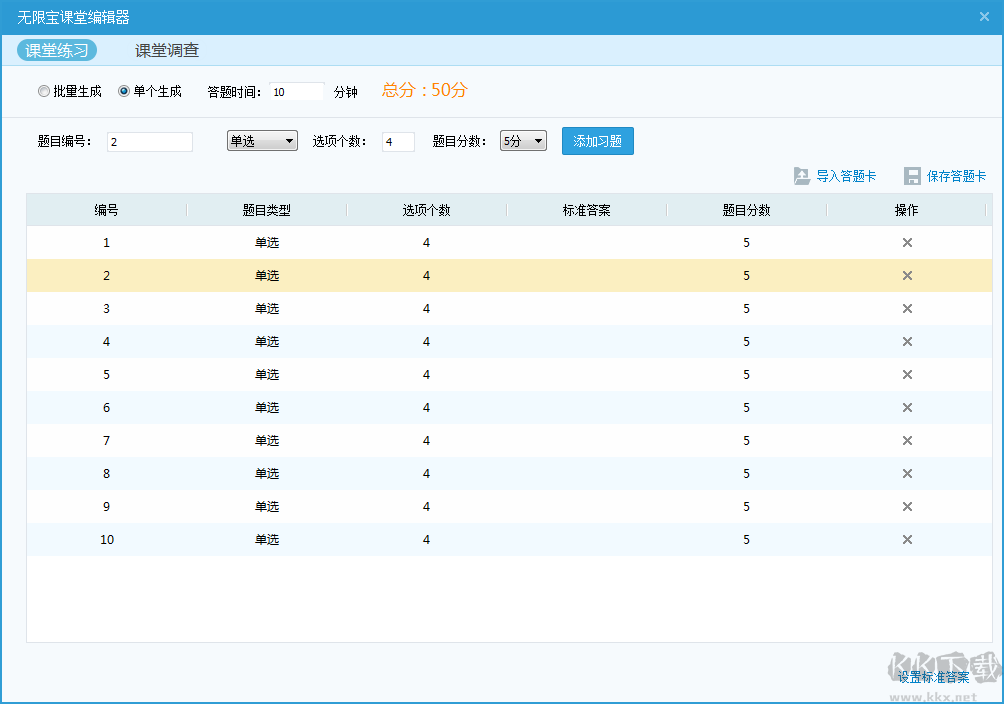Close the 无限宝课堂编辑器 window

(984, 17)
